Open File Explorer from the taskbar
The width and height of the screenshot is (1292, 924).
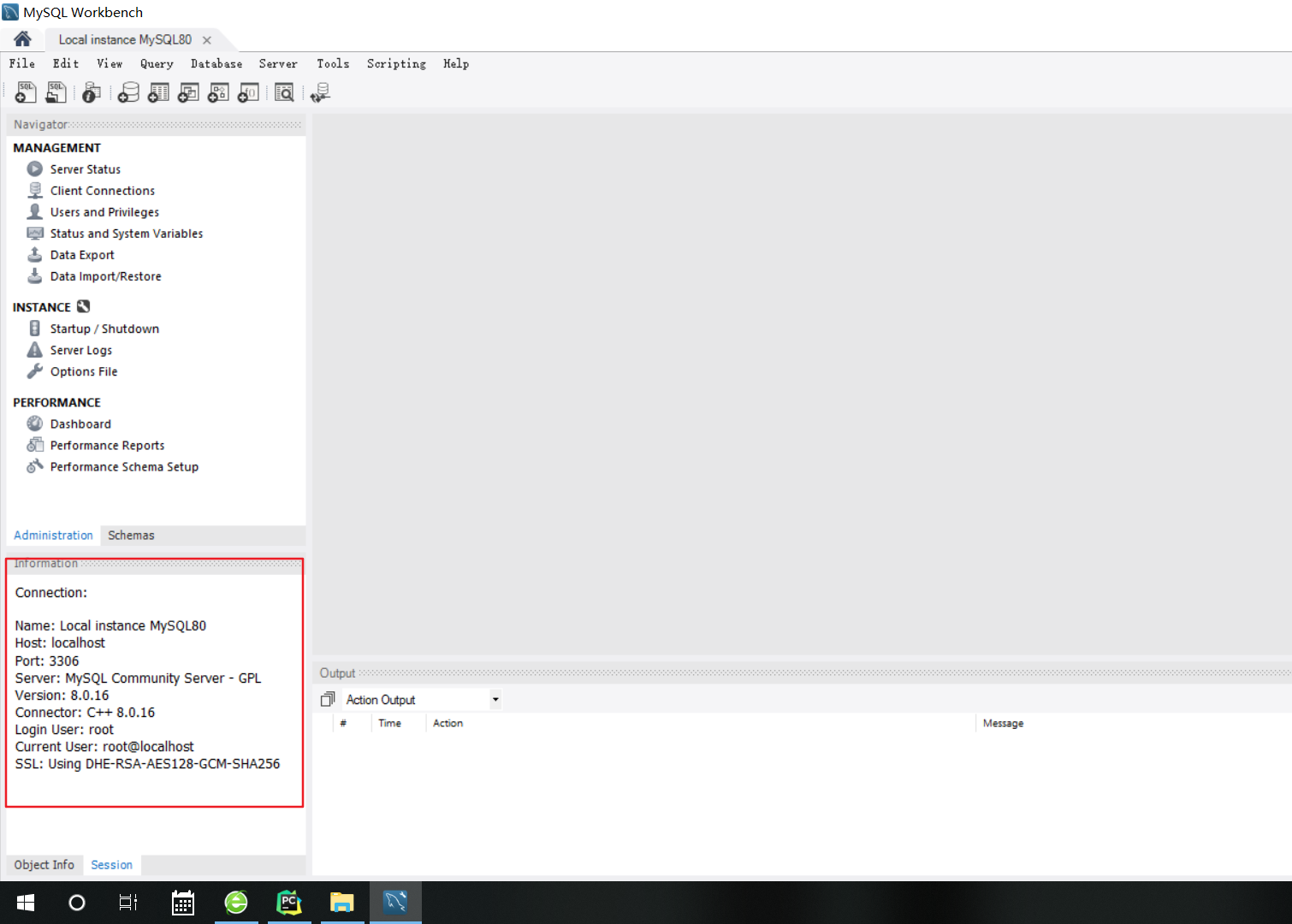click(342, 903)
